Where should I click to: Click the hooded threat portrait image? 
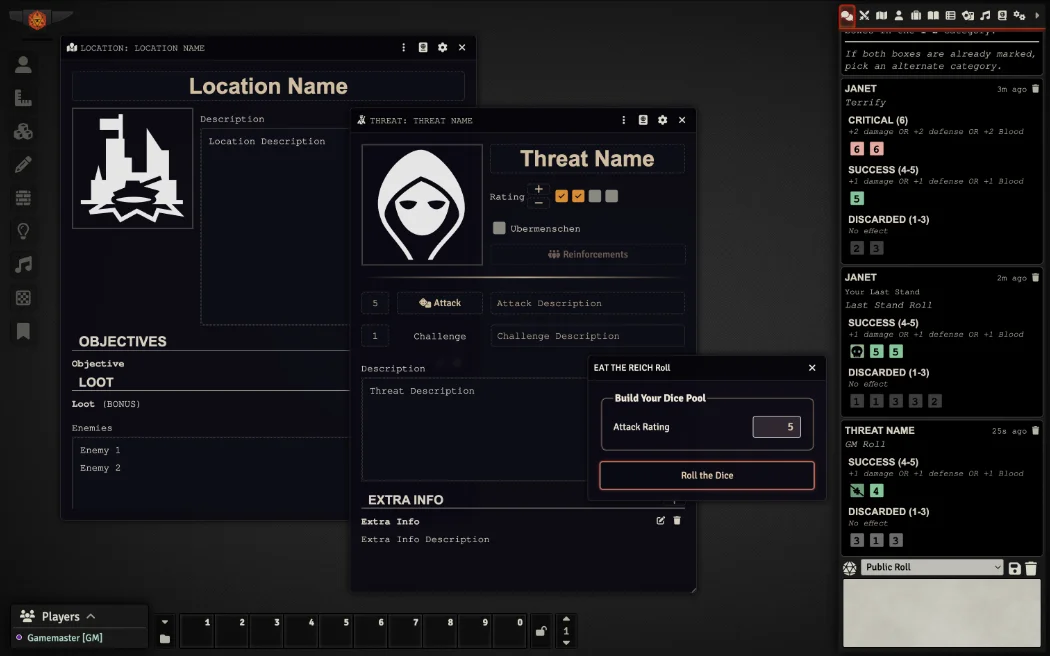[422, 205]
